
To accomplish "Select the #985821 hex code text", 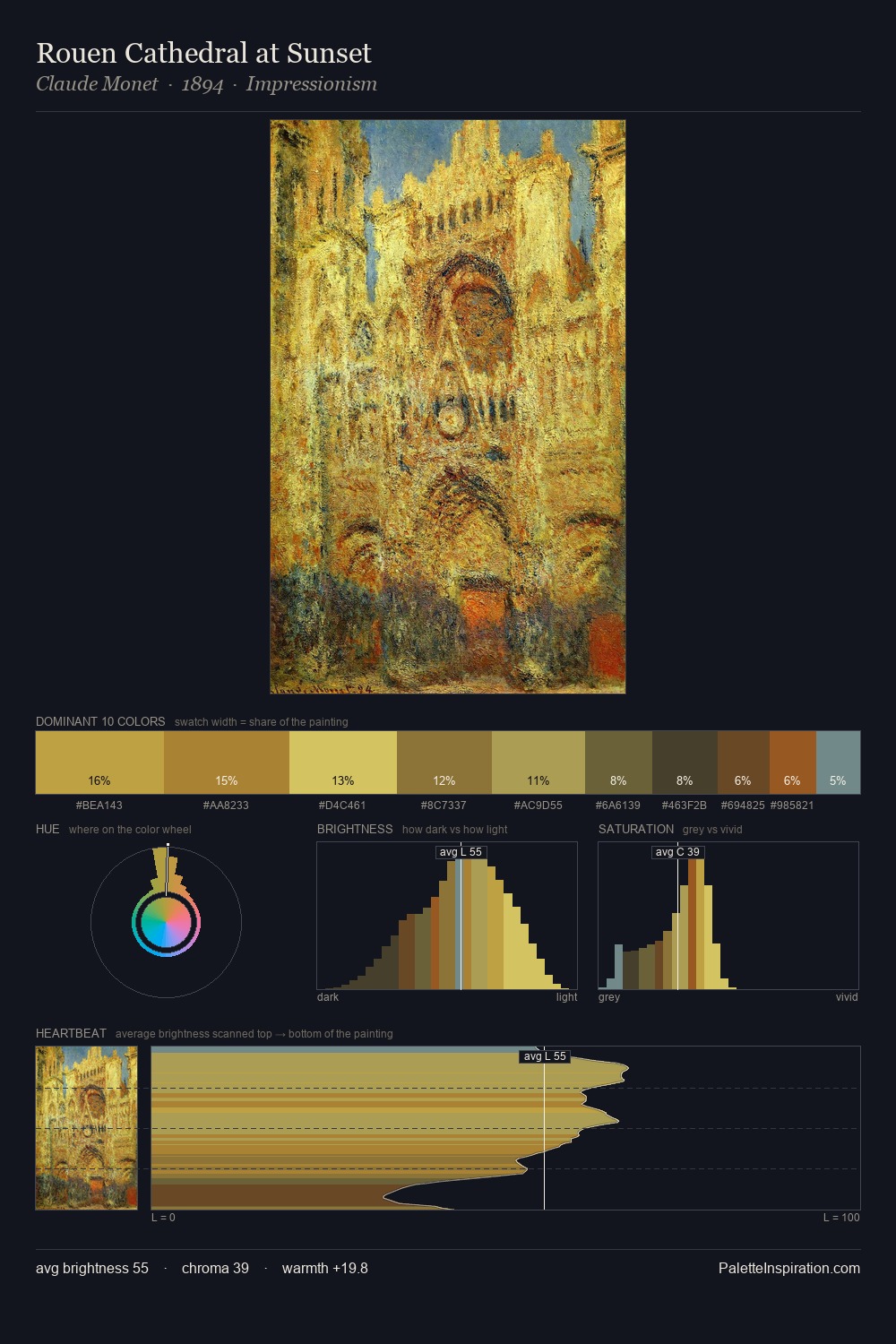I will pyautogui.click(x=792, y=806).
